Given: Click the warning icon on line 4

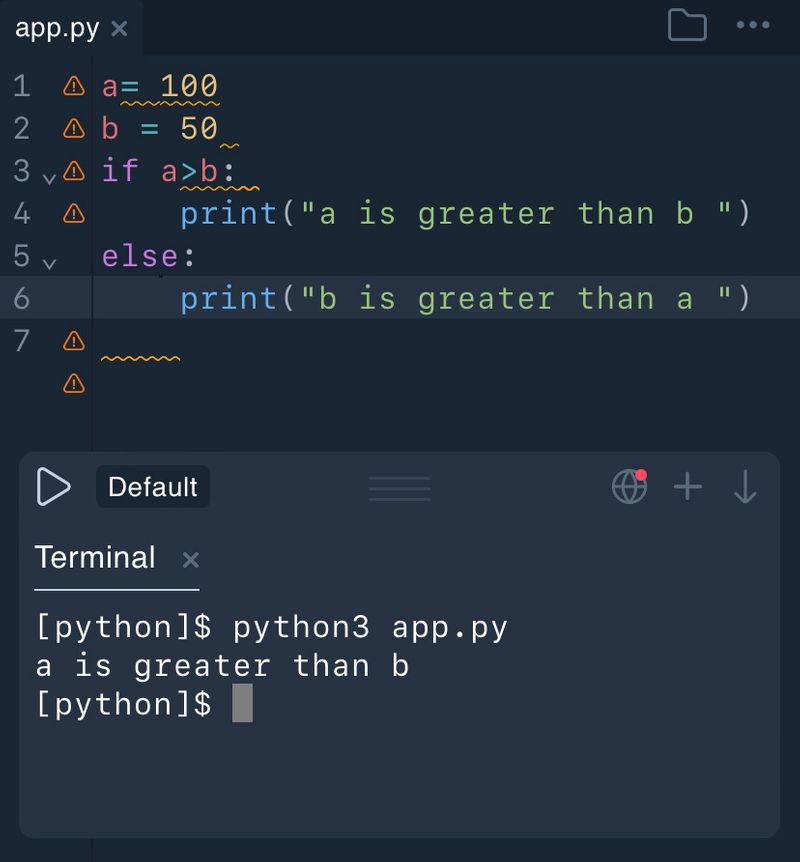Looking at the screenshot, I should [x=74, y=213].
